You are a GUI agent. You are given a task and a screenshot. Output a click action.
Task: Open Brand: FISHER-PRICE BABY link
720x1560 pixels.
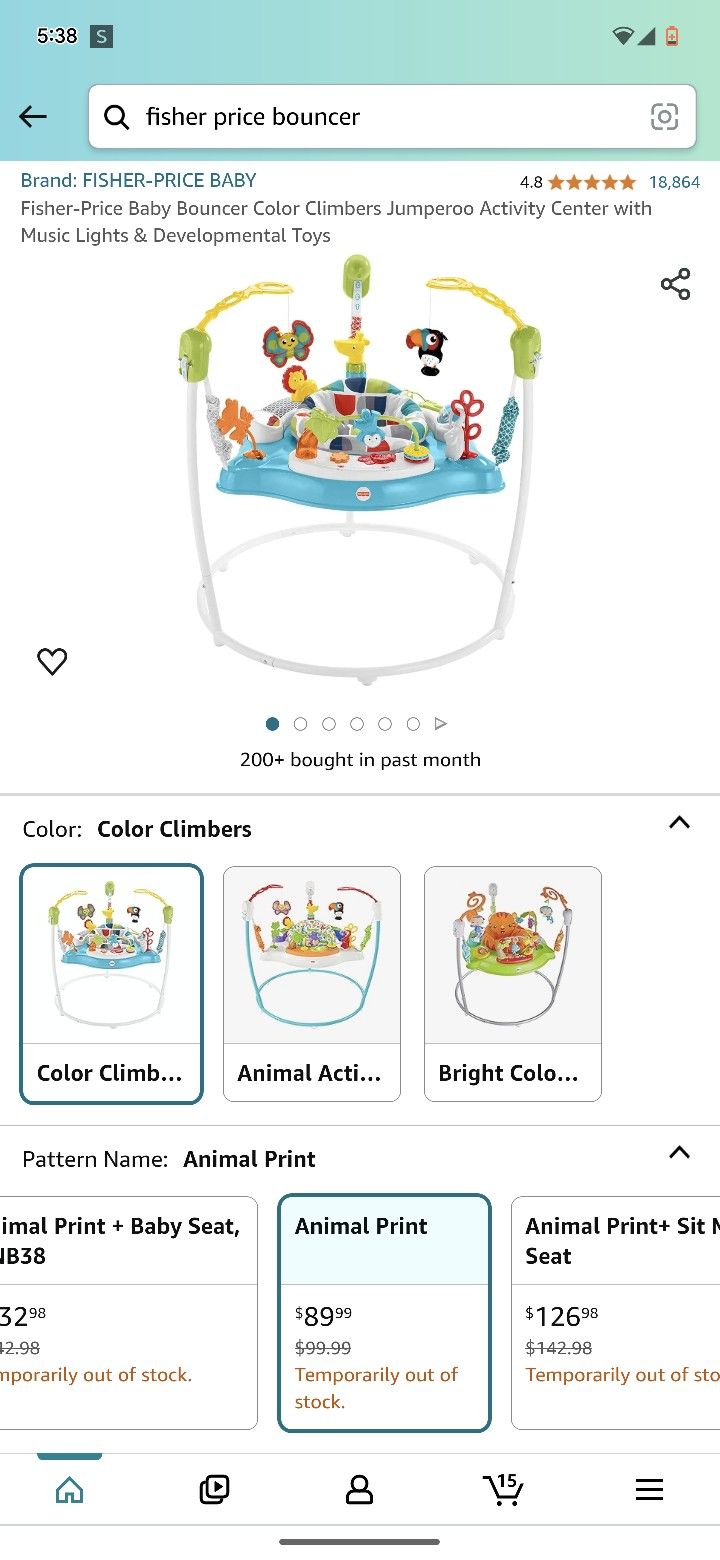point(139,181)
